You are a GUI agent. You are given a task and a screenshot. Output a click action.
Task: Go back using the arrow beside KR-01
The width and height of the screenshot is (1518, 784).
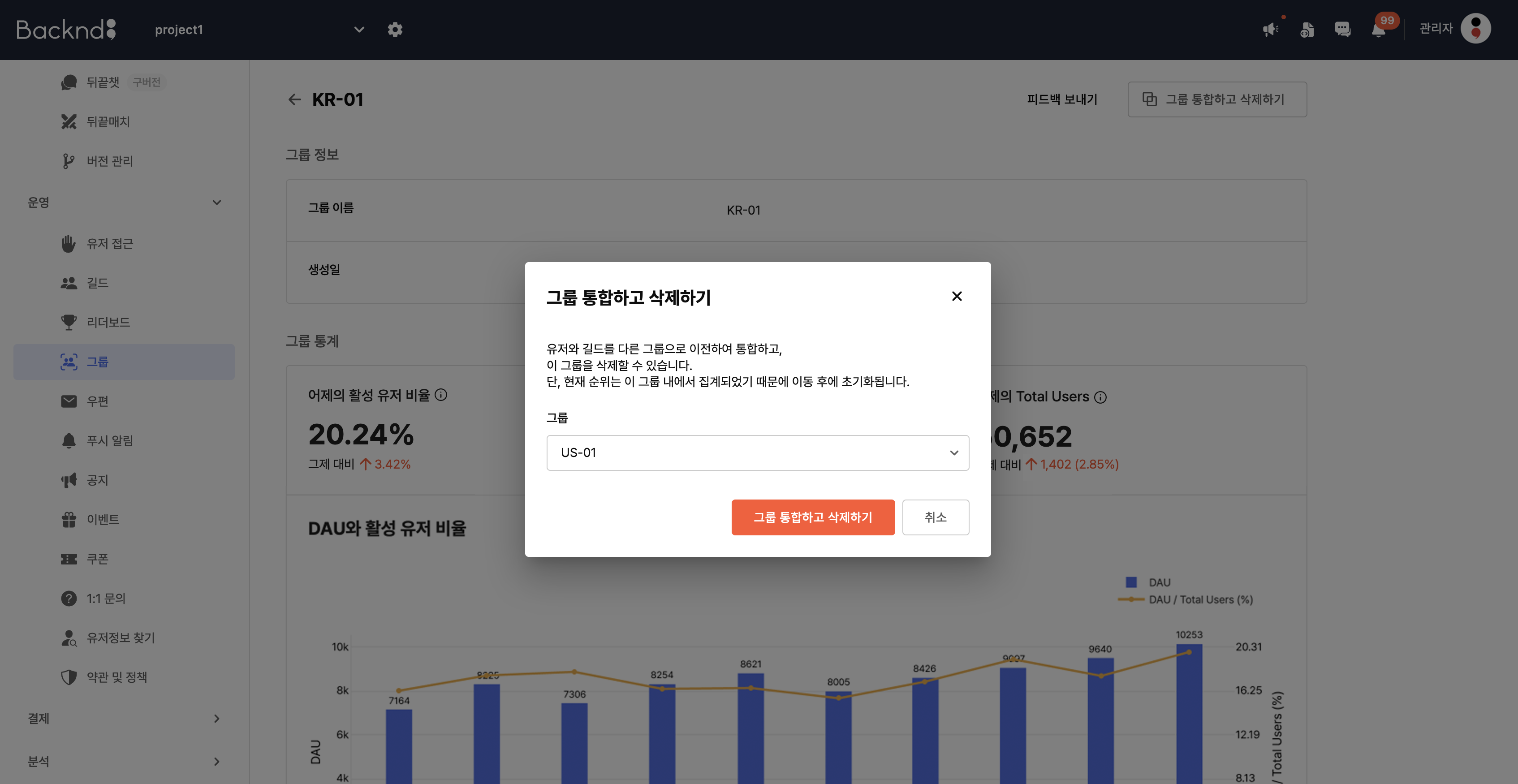click(x=294, y=99)
